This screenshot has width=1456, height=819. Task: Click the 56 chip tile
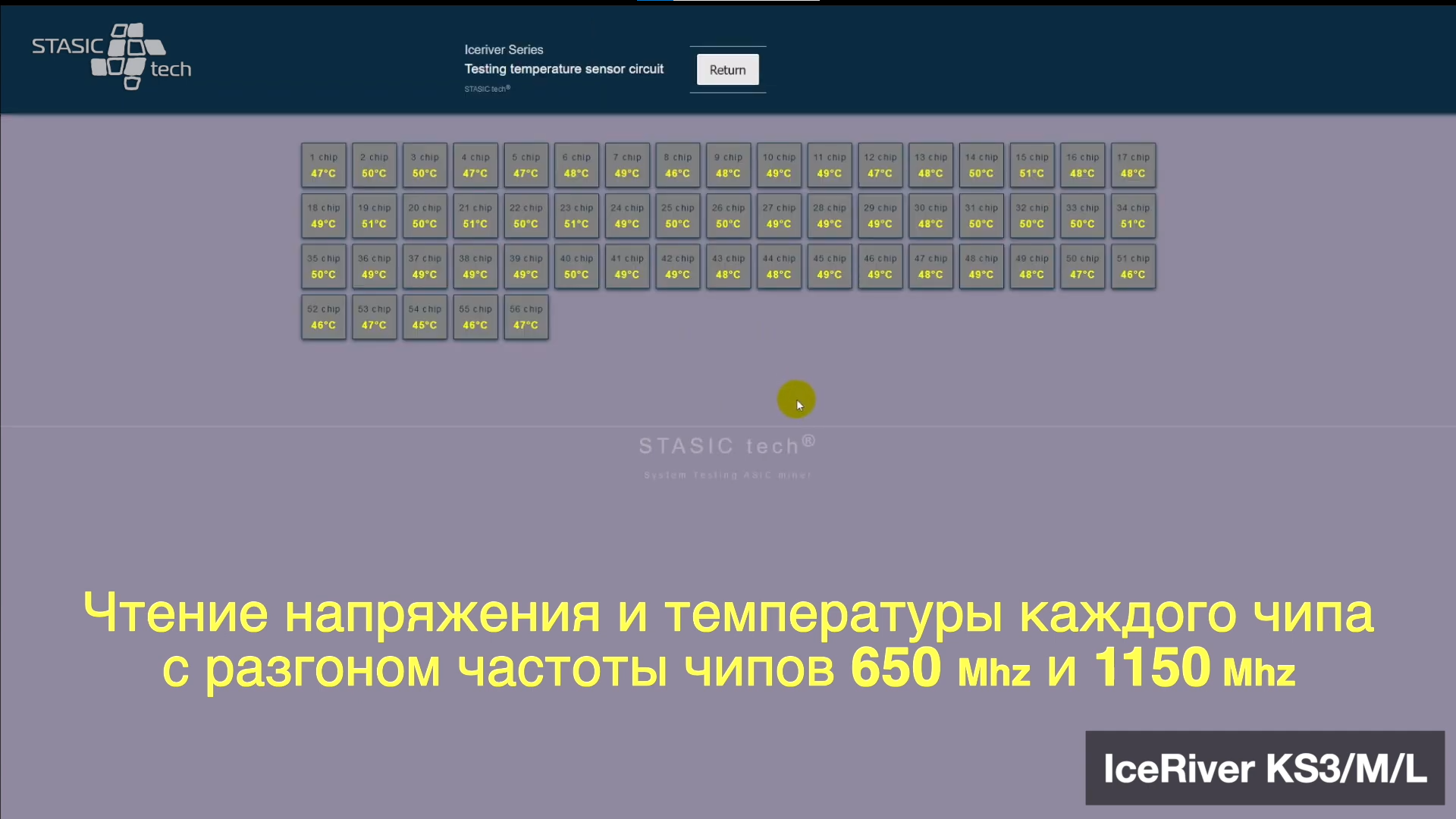(x=526, y=317)
